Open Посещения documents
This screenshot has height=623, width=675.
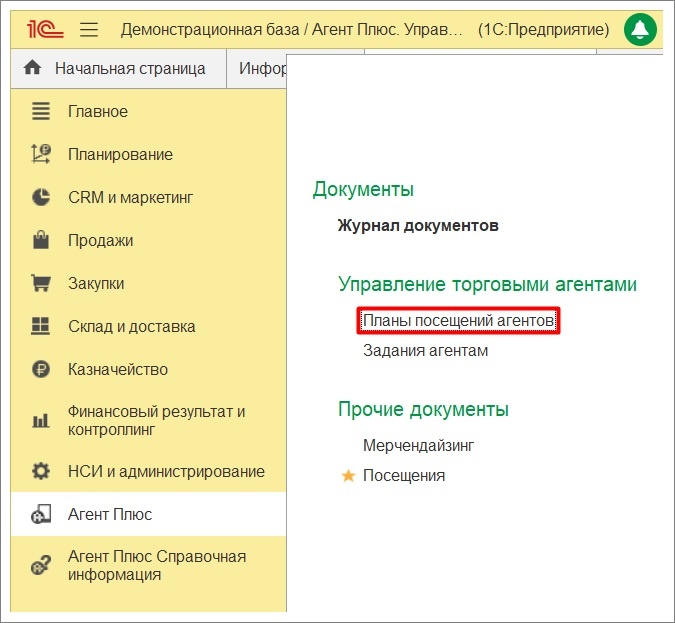(x=404, y=475)
